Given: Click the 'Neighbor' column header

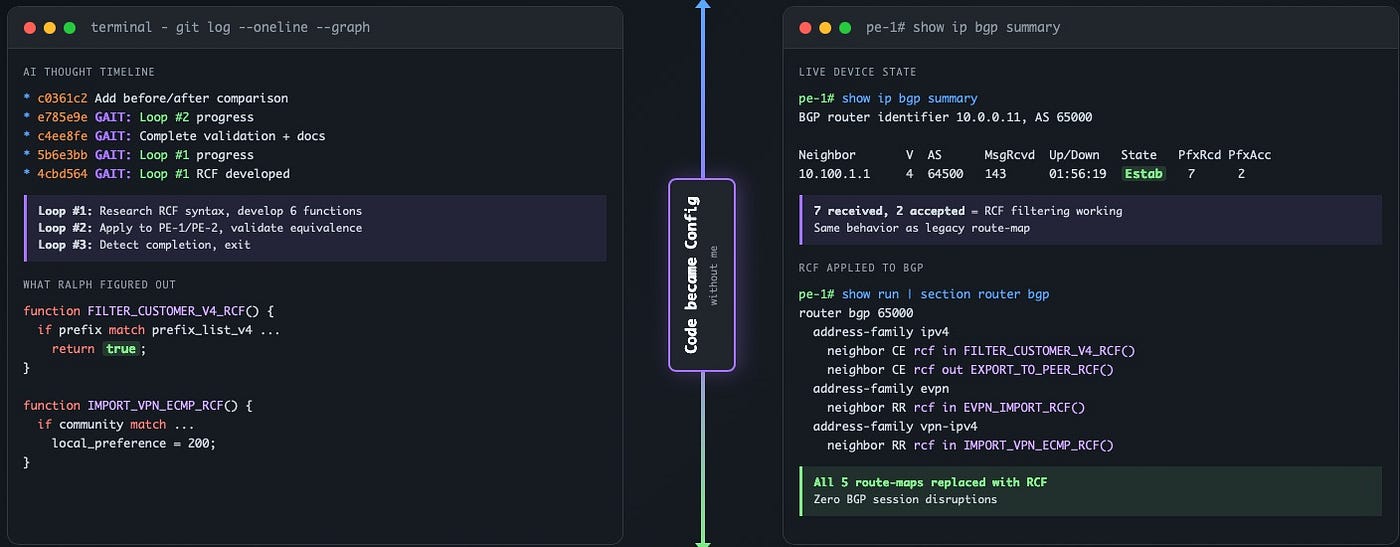Looking at the screenshot, I should (x=827, y=155).
